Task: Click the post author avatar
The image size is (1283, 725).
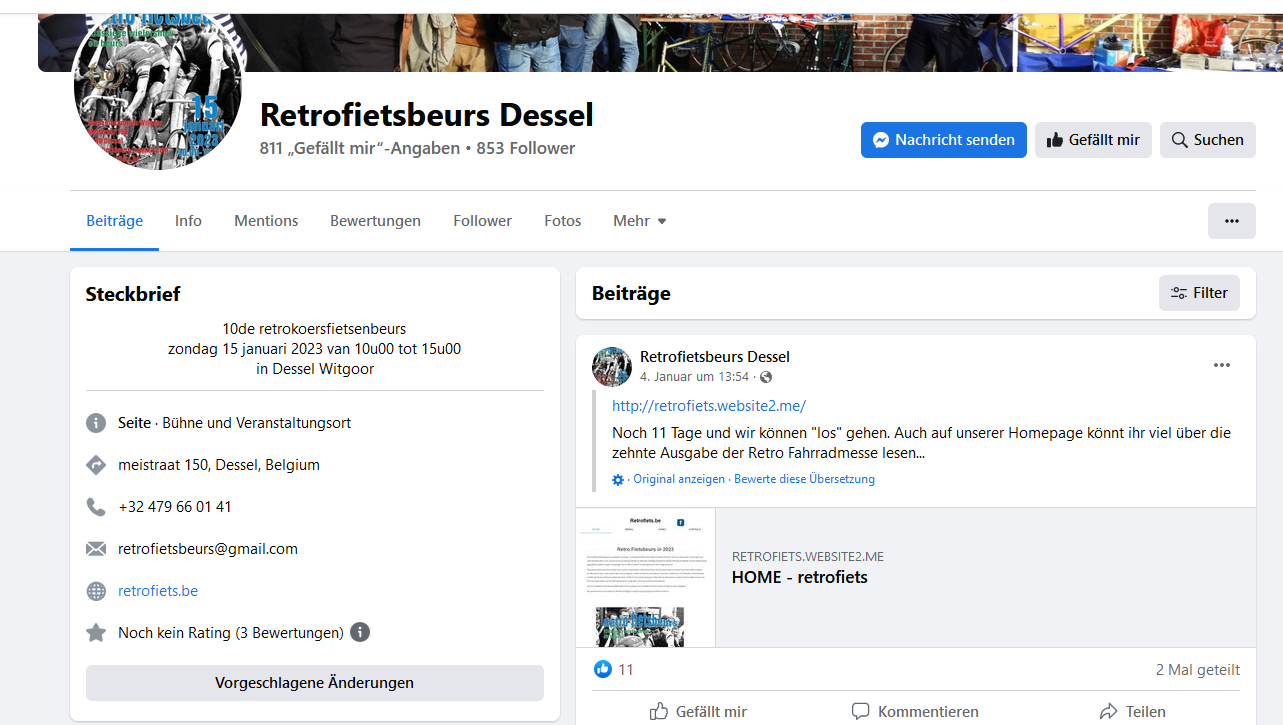Action: [612, 367]
